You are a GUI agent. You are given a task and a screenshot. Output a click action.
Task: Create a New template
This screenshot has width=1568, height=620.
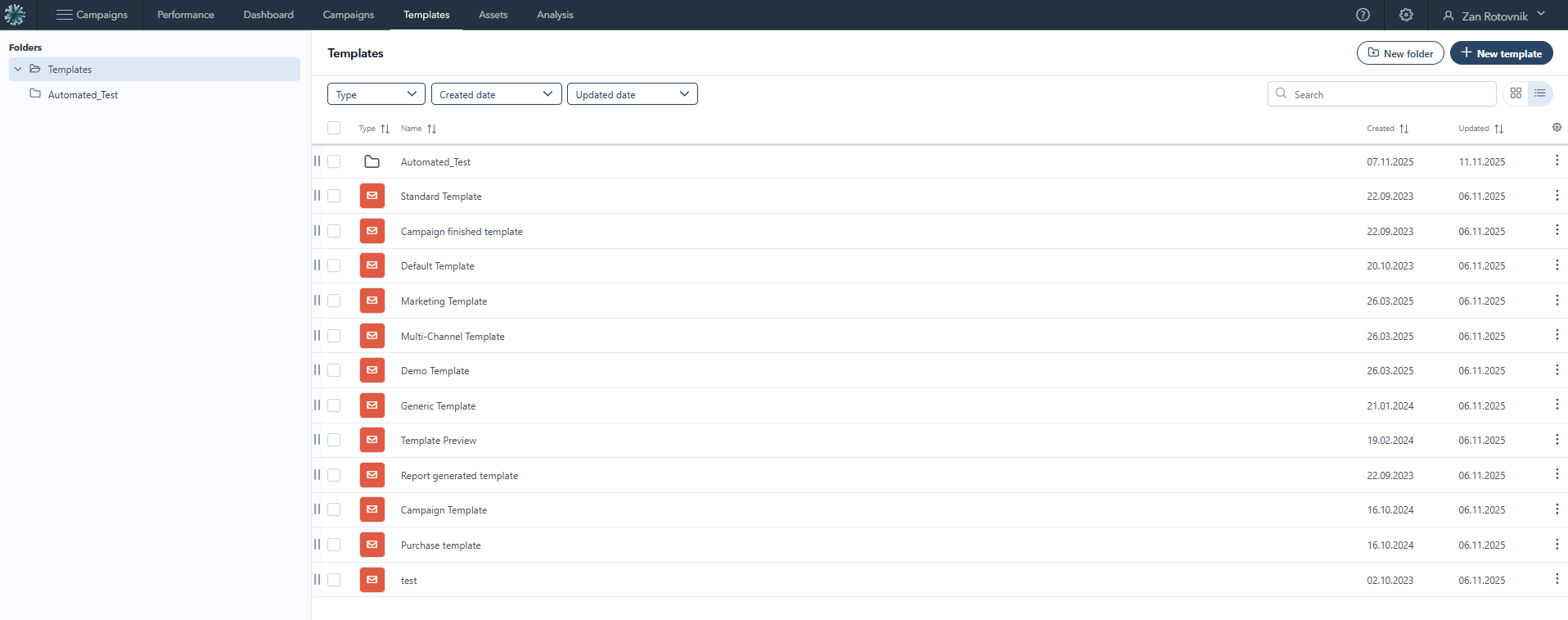point(1501,53)
